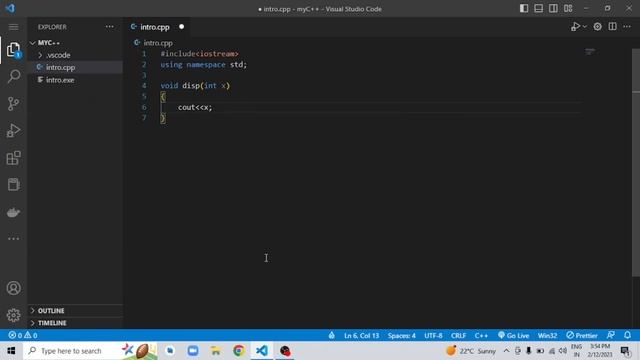This screenshot has height=360, width=640.
Task: Toggle the secondary side bar layout button
Action: (553, 9)
